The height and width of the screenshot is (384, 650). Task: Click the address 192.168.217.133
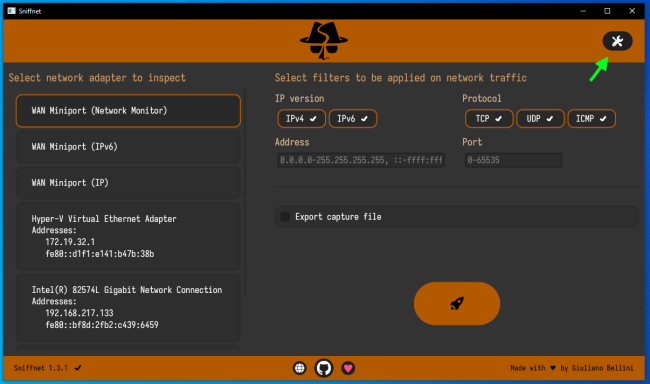point(79,313)
